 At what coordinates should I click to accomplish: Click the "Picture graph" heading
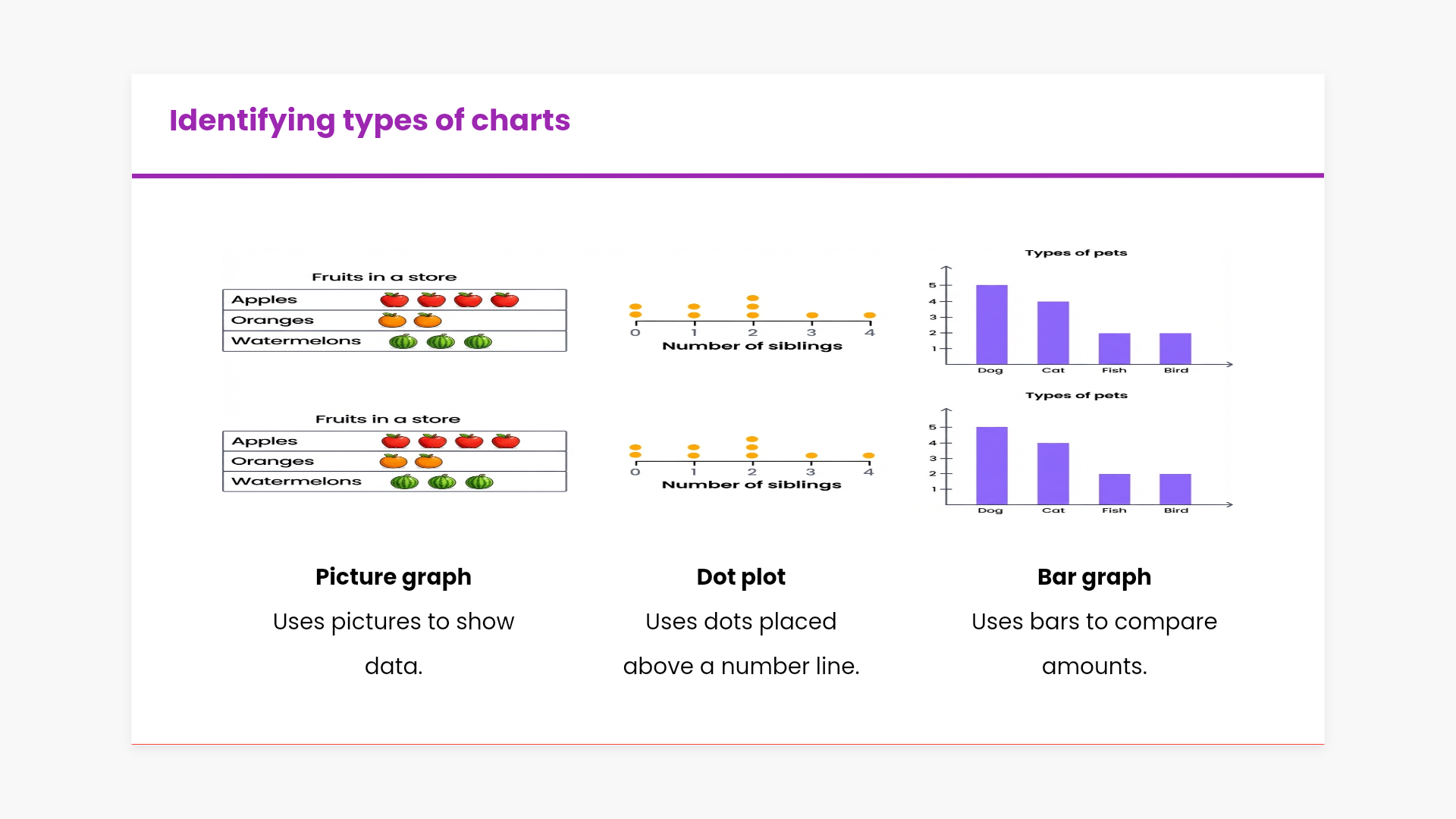coord(394,577)
